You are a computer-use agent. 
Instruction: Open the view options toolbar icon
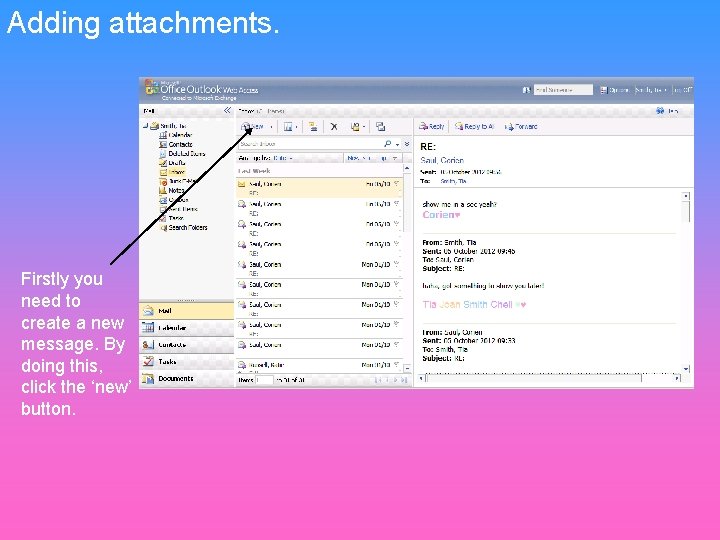point(287,127)
